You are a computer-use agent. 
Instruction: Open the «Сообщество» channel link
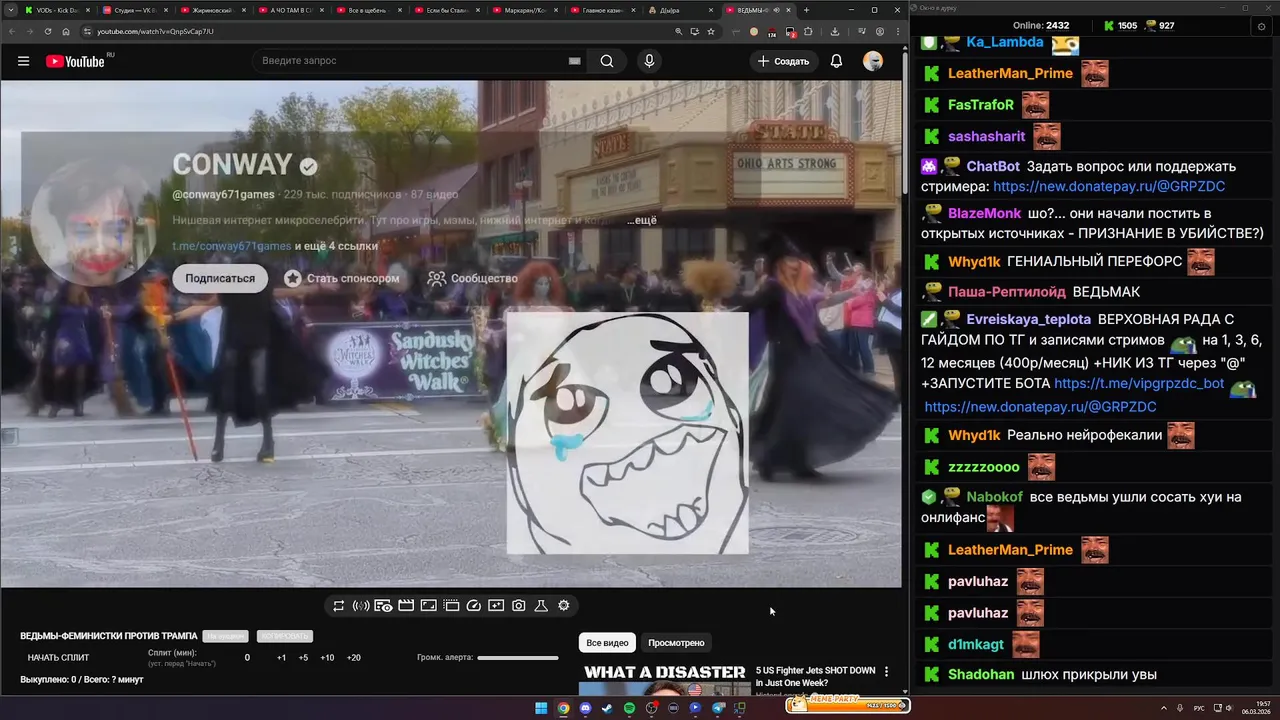point(472,278)
